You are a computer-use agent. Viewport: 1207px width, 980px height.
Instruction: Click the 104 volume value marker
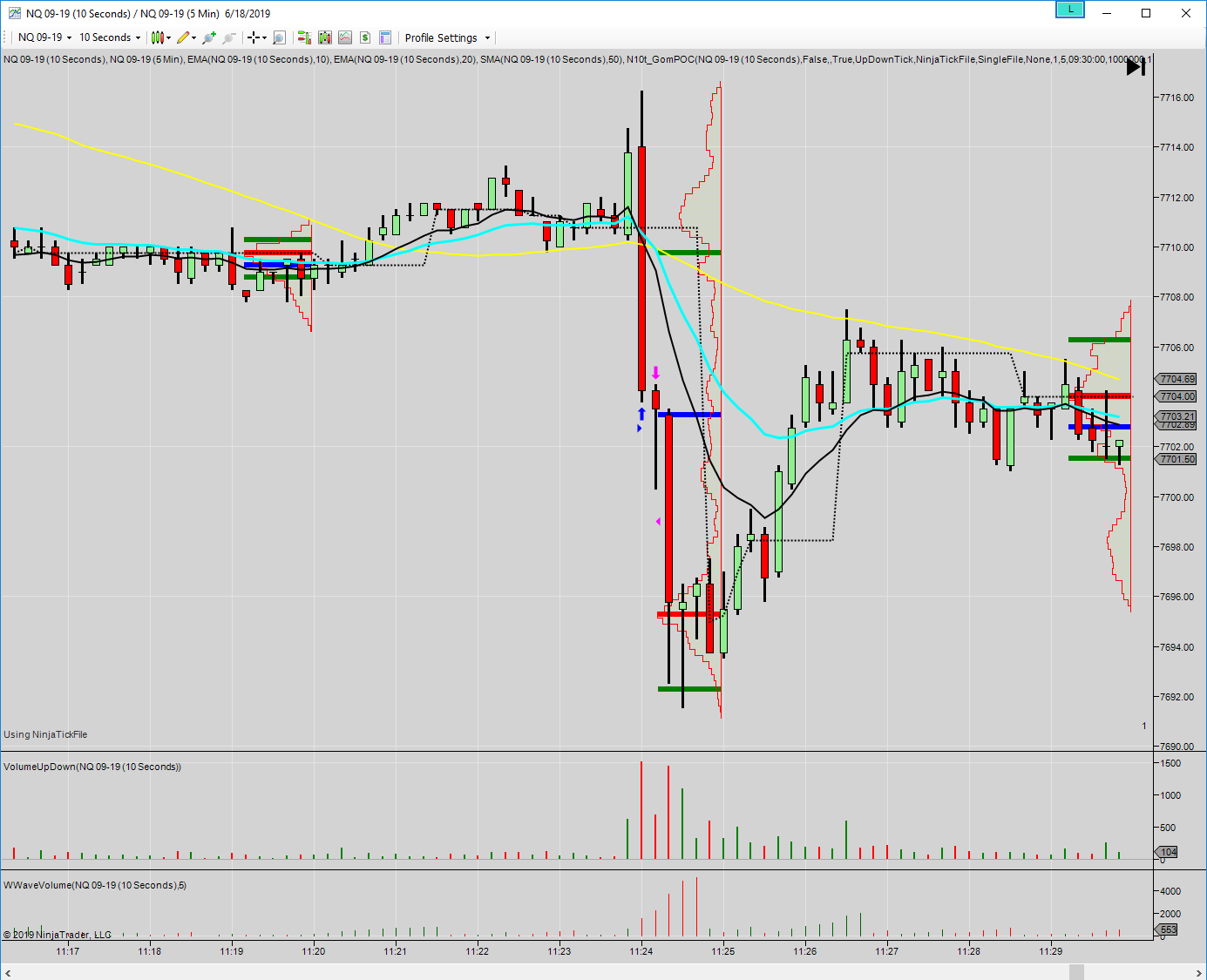[1168, 852]
